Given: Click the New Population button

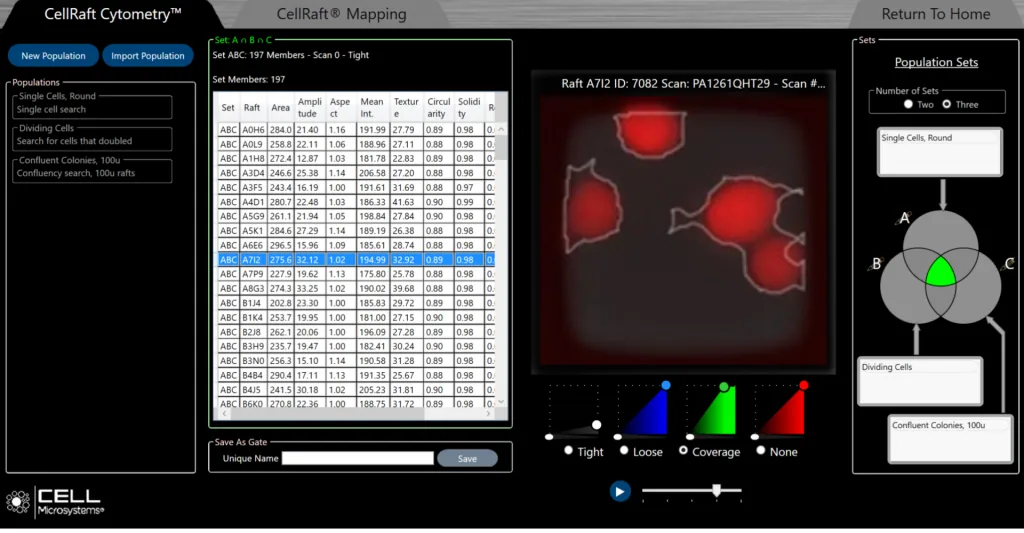Looking at the screenshot, I should point(54,56).
